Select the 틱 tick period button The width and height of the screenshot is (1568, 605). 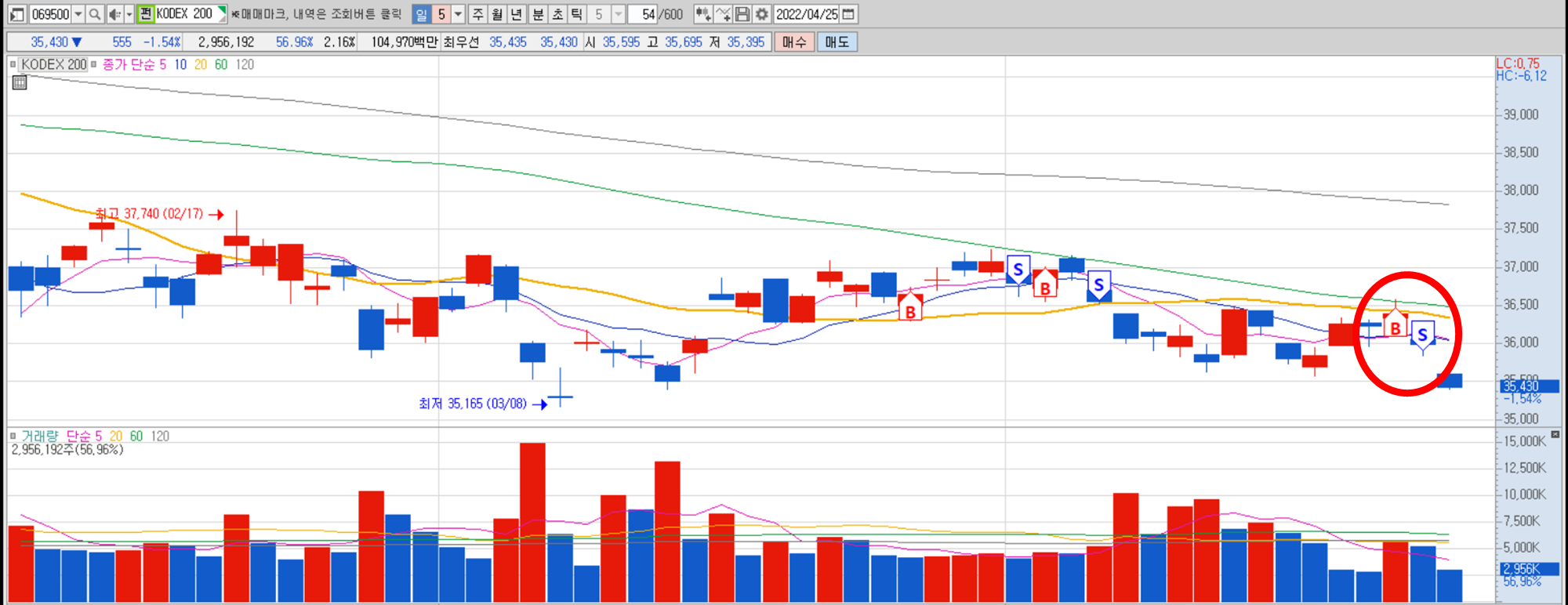click(577, 14)
